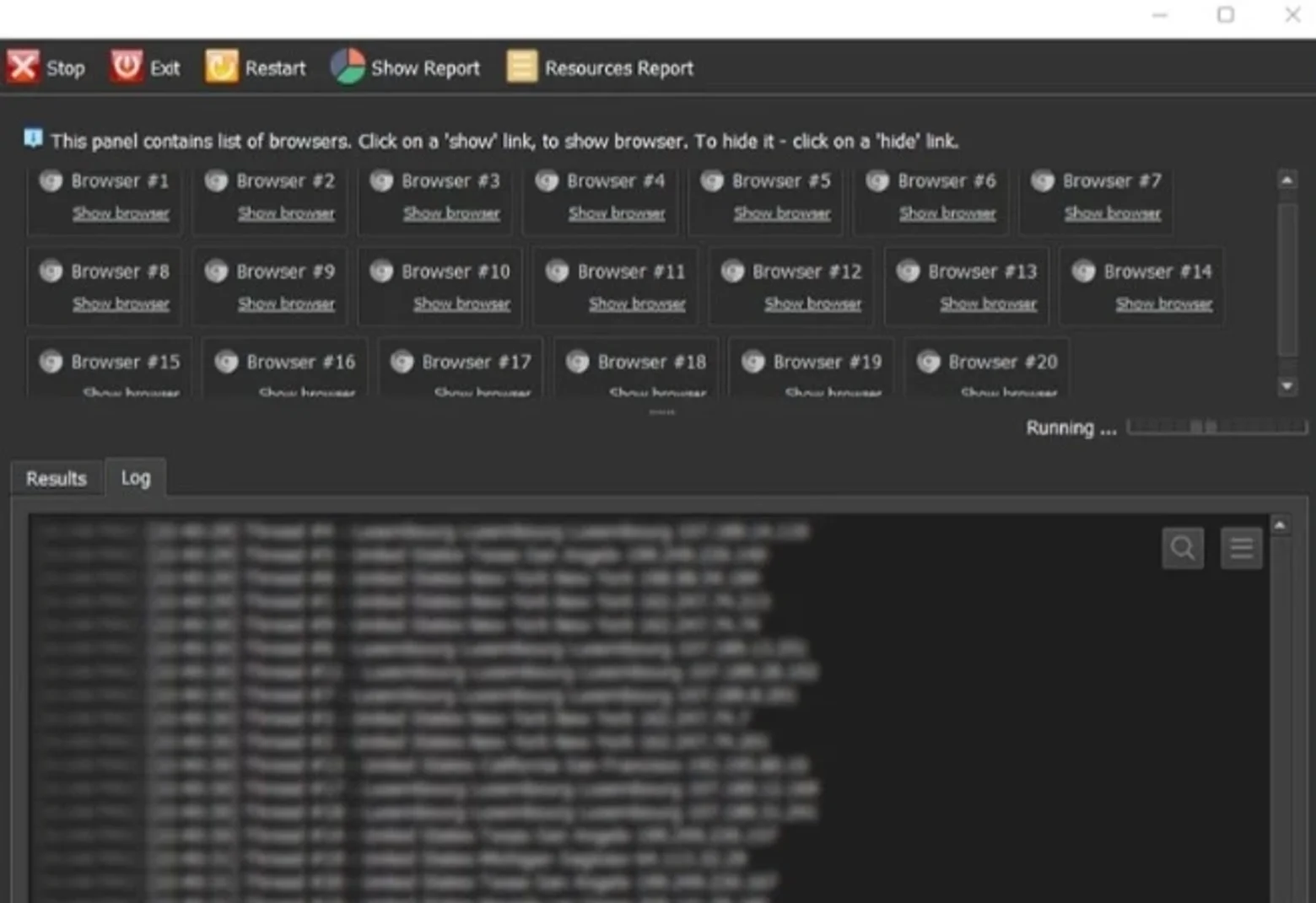Click Show browser link under Browser #3
The height and width of the screenshot is (903, 1316).
(451, 213)
